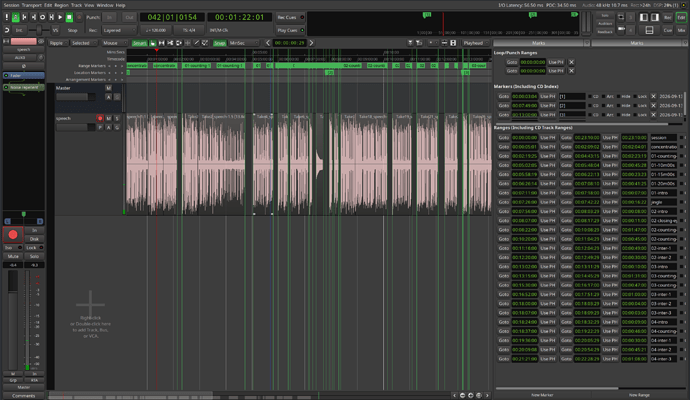
Task: Open the MinSec snap grid dropdown
Action: point(243,43)
